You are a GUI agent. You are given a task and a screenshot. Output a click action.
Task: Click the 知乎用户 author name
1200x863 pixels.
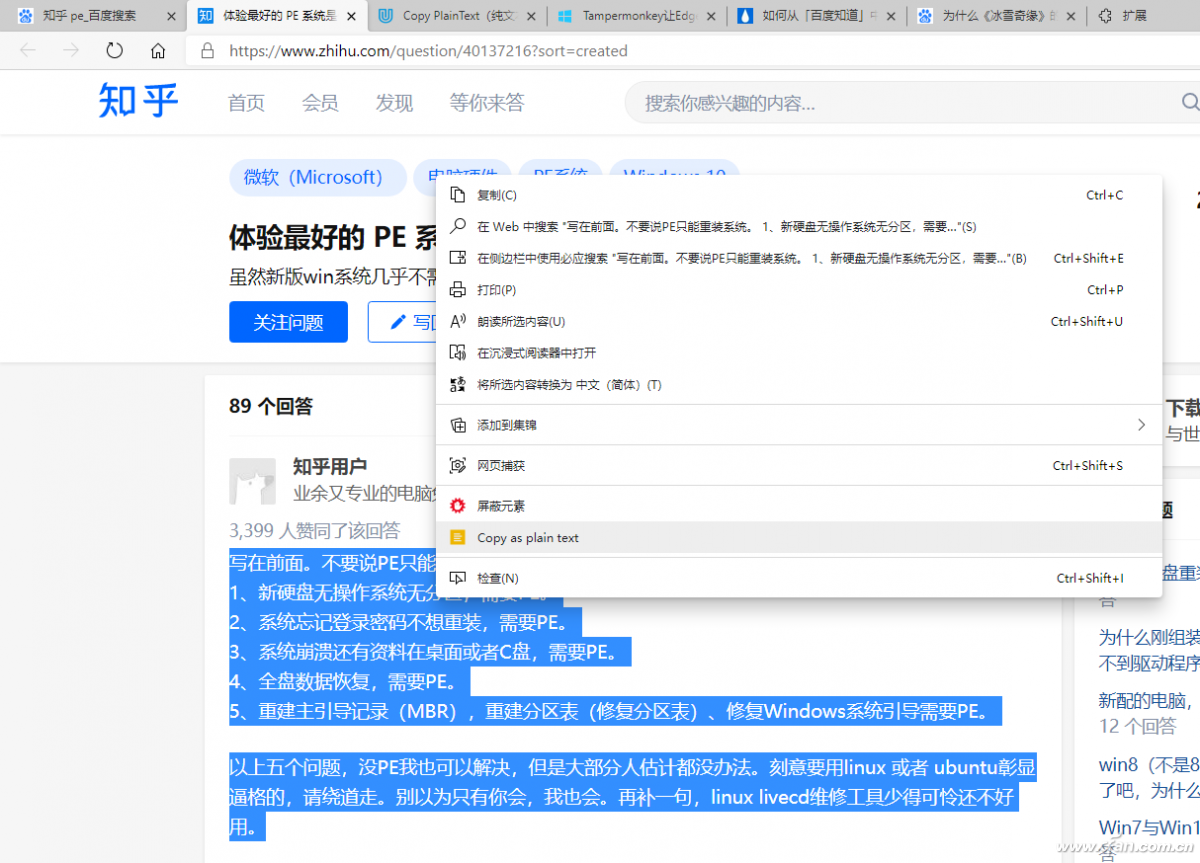(x=329, y=466)
